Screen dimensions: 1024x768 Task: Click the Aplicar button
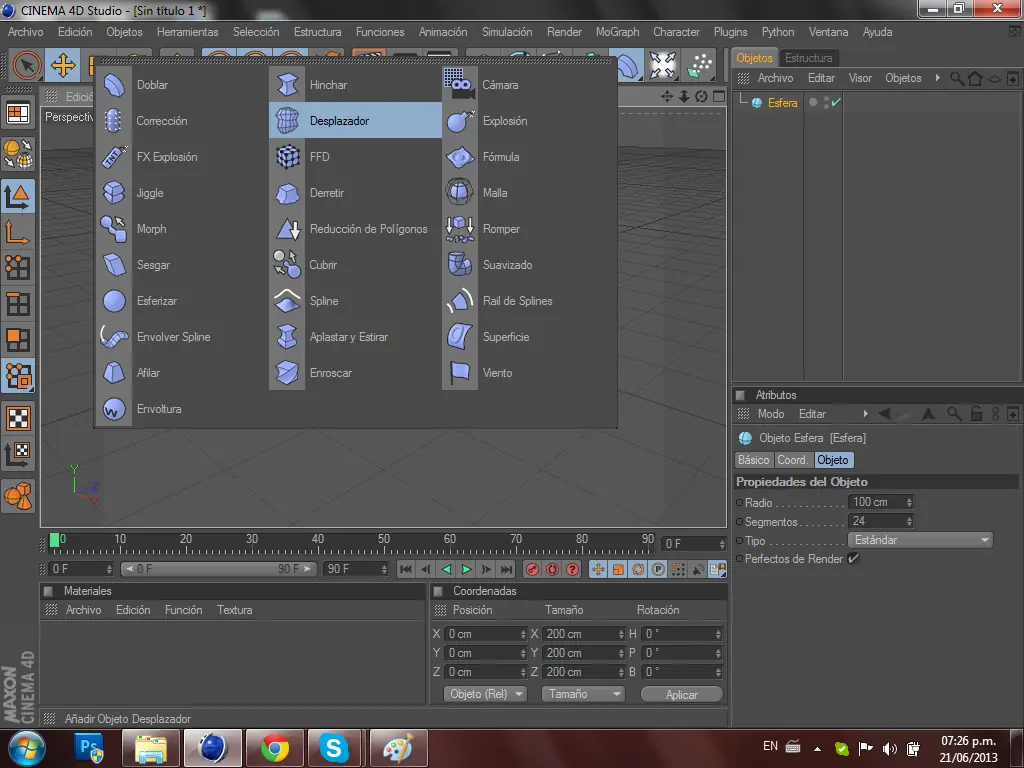pyautogui.click(x=682, y=694)
